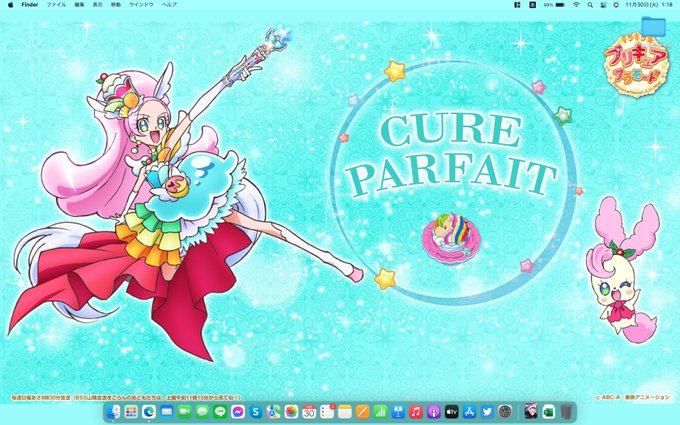Launch Numbers from the Dock
The image size is (680, 425).
click(x=380, y=412)
